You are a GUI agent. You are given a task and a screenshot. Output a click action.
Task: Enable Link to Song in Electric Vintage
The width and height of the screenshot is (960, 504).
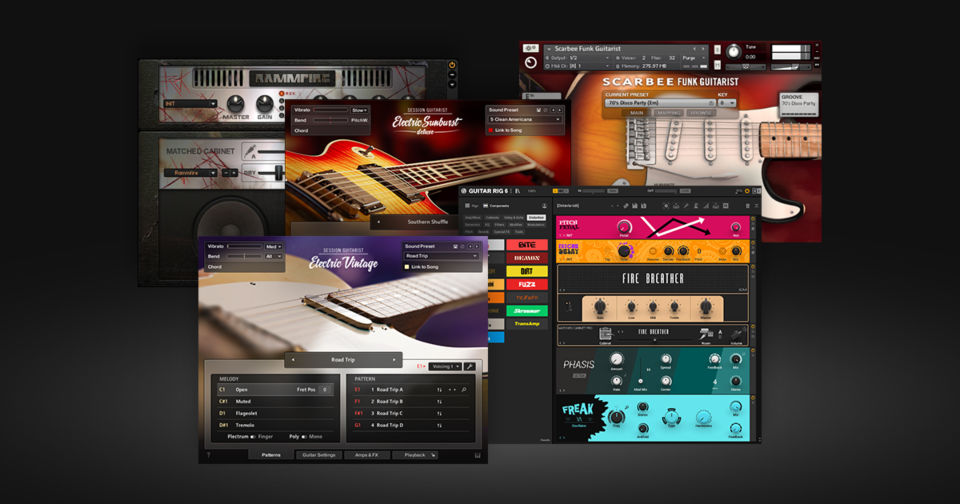pos(408,267)
